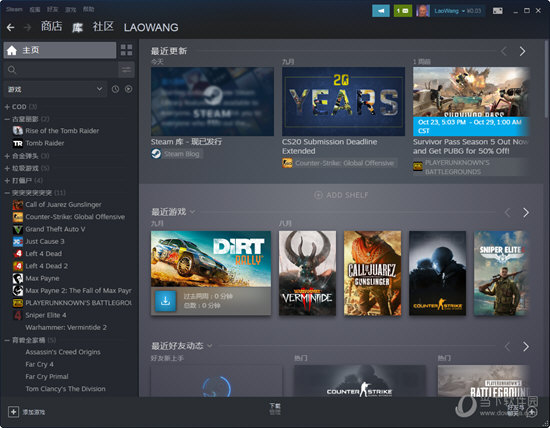Select Warhammer: Vermintide 2
The image size is (550, 428).
point(66,327)
